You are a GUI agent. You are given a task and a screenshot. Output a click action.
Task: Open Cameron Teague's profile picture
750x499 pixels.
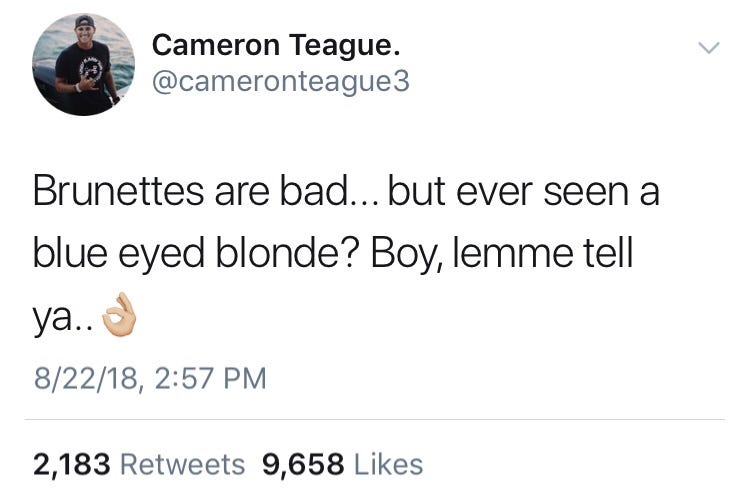coord(84,65)
